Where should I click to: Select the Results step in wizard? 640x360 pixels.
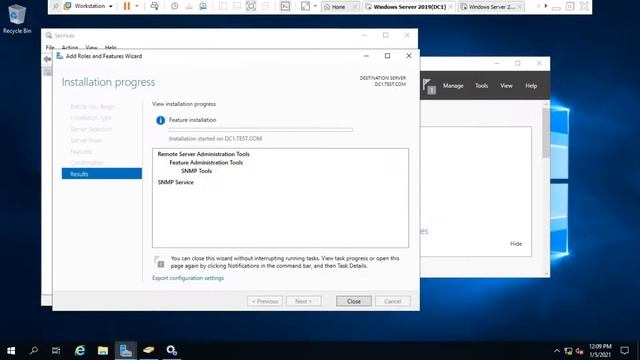102,174
